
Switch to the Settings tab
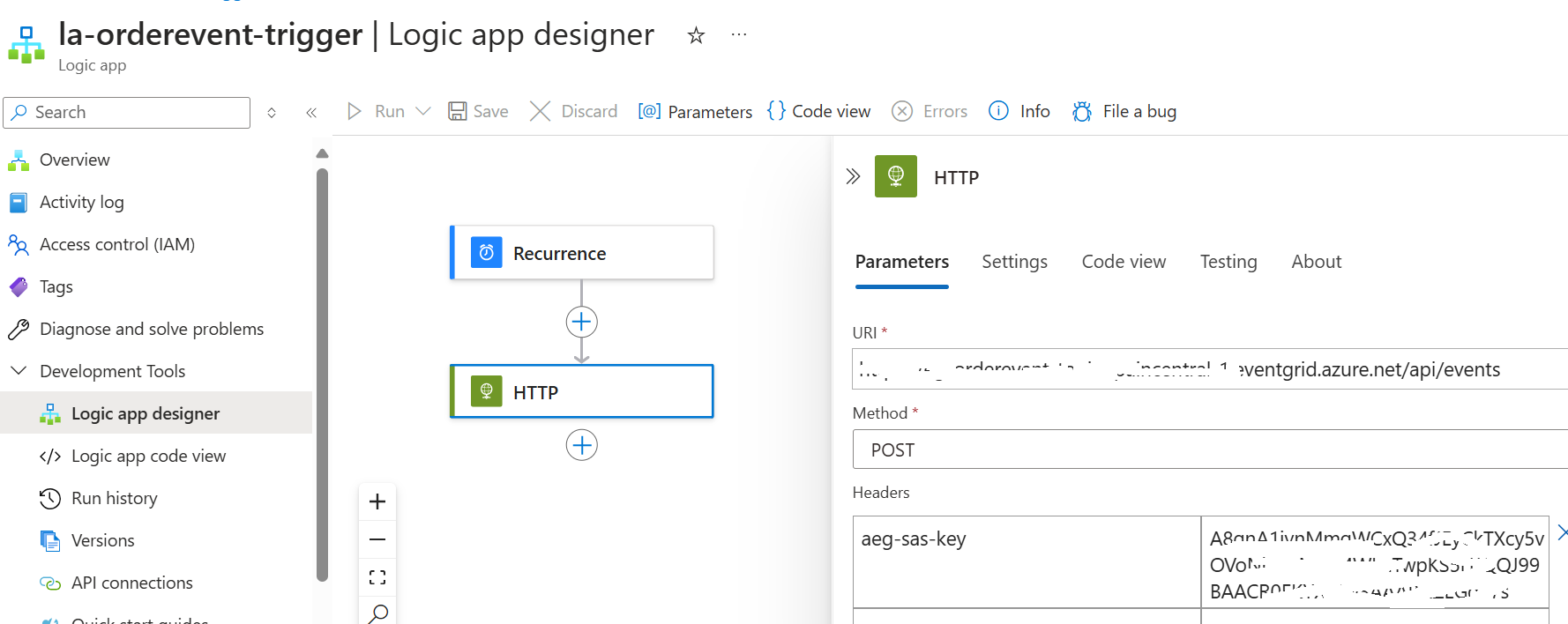click(x=1014, y=262)
